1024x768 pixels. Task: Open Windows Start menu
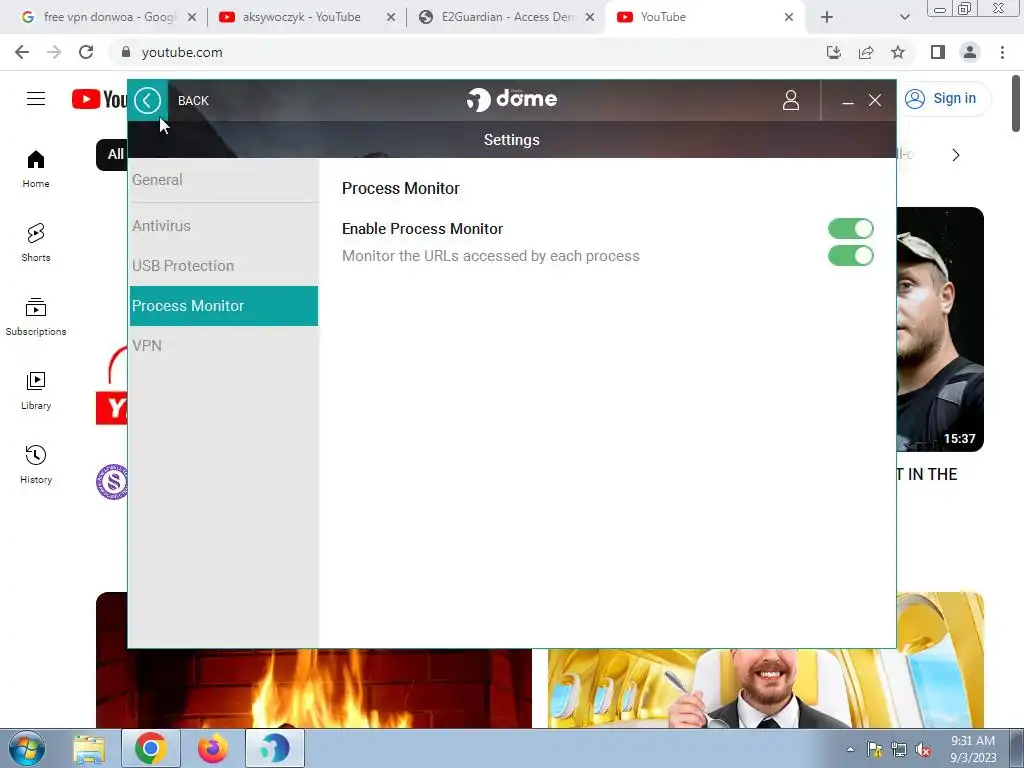point(27,748)
